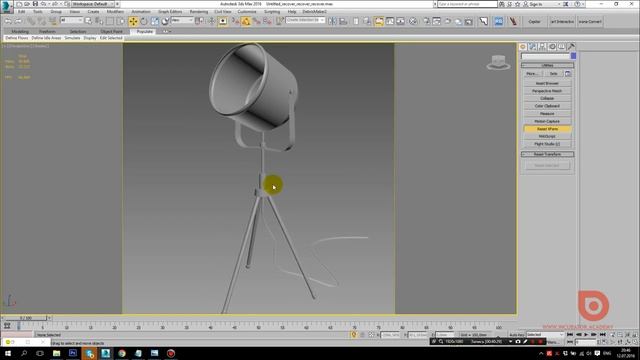Switch to the Freeform ribbon tab
The height and width of the screenshot is (360, 640).
(x=47, y=31)
